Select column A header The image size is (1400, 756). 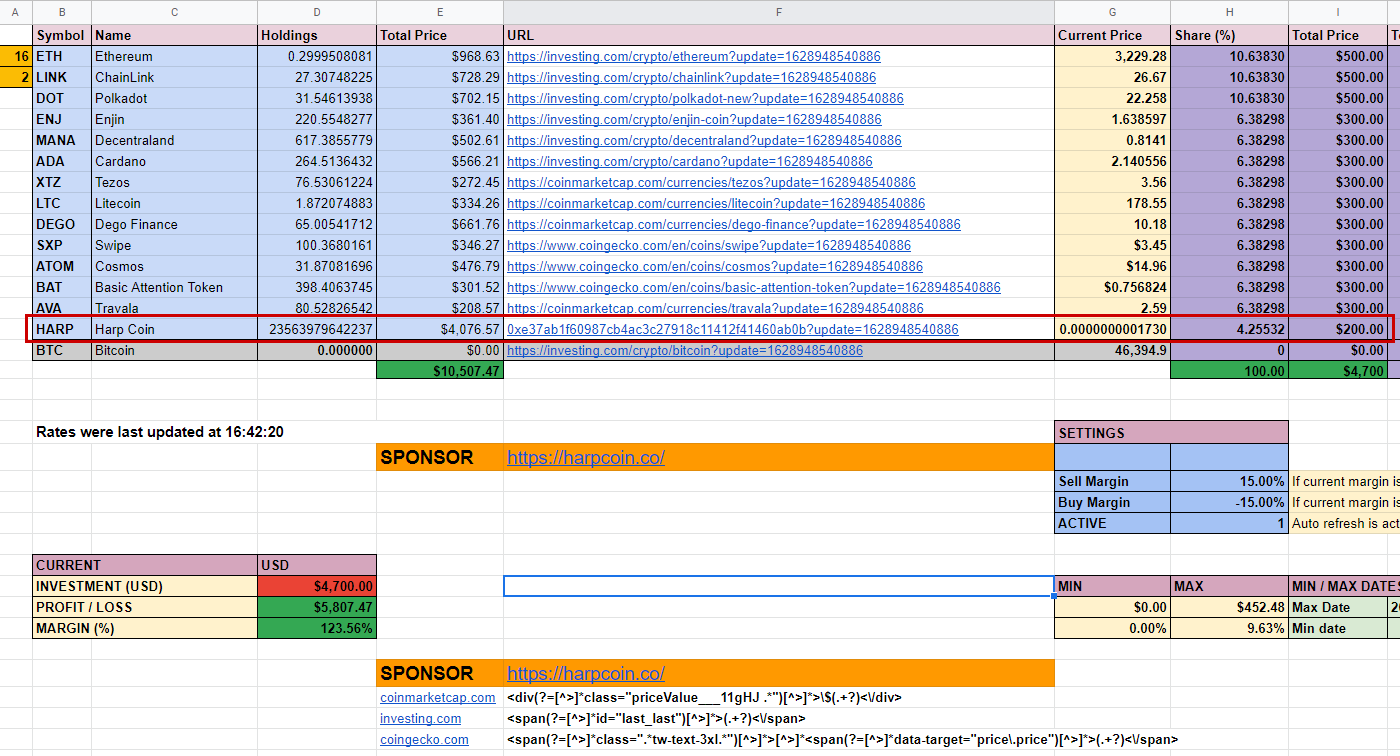click(x=16, y=12)
